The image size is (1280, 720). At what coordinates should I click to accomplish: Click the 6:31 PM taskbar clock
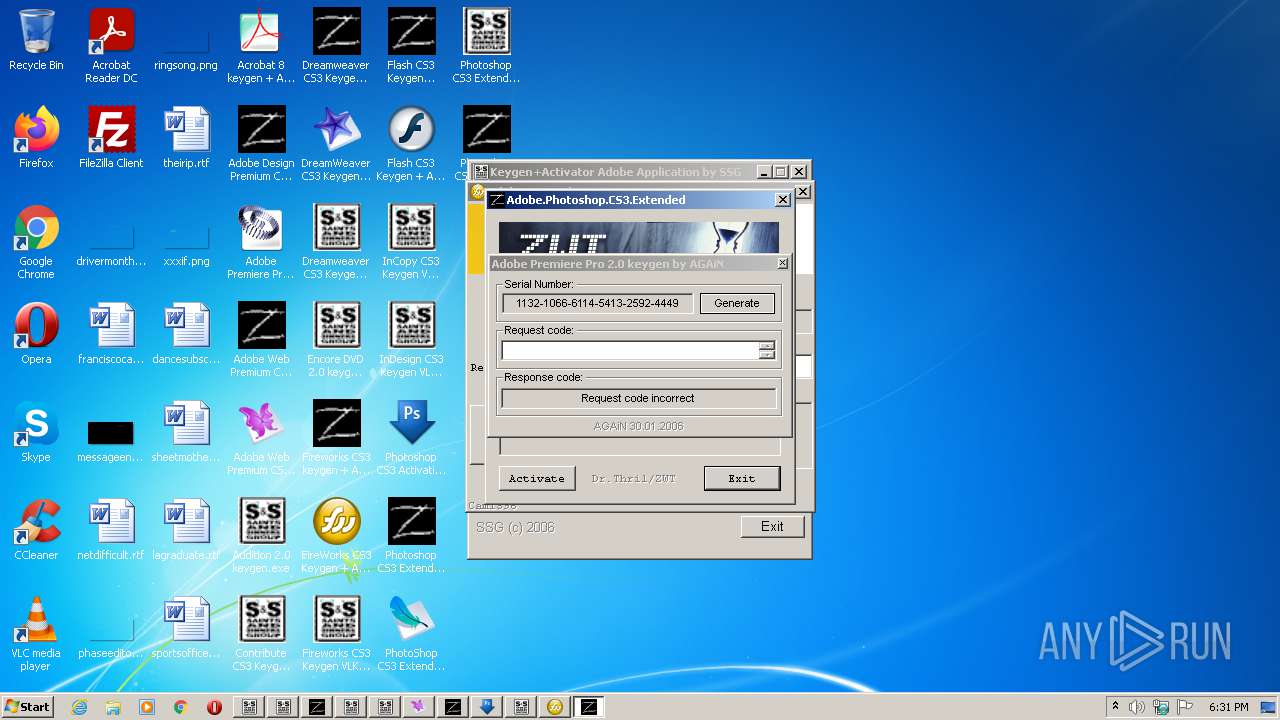click(x=1228, y=707)
